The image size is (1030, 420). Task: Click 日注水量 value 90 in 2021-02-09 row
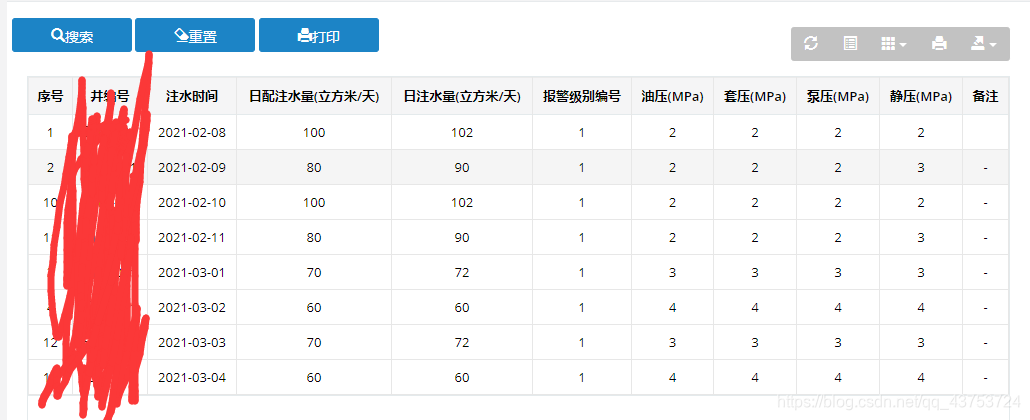tap(462, 168)
